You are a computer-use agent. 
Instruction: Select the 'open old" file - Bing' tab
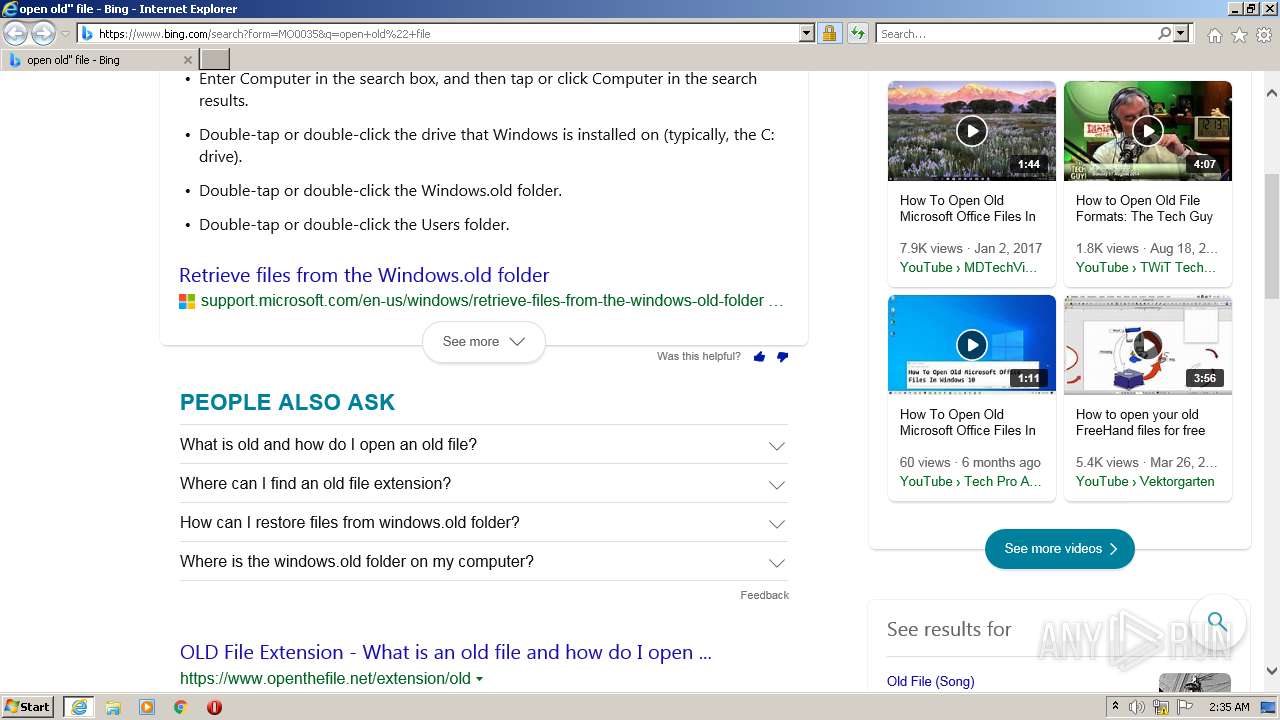[x=100, y=60]
